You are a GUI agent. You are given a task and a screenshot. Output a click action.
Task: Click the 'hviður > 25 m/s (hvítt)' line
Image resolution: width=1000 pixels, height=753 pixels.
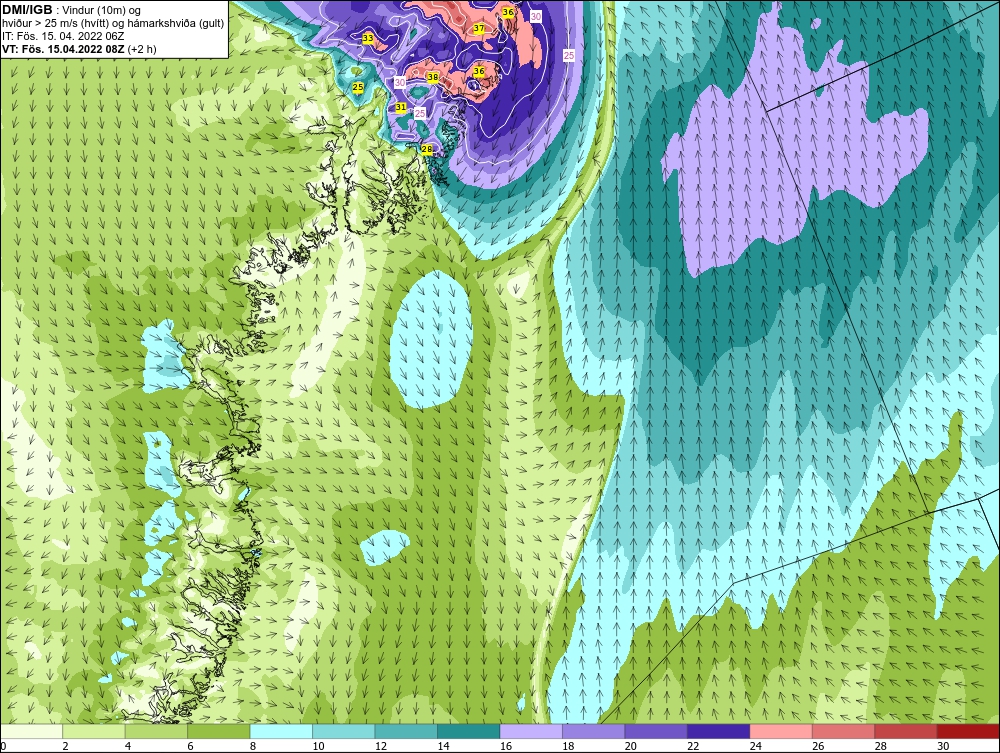(x=54, y=23)
